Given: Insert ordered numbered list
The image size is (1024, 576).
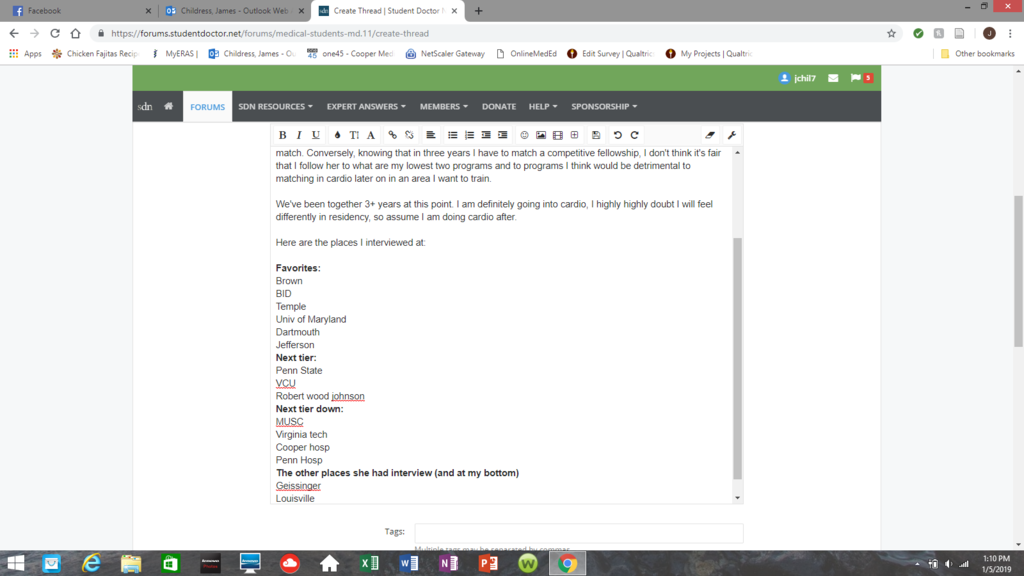Looking at the screenshot, I should tap(470, 135).
